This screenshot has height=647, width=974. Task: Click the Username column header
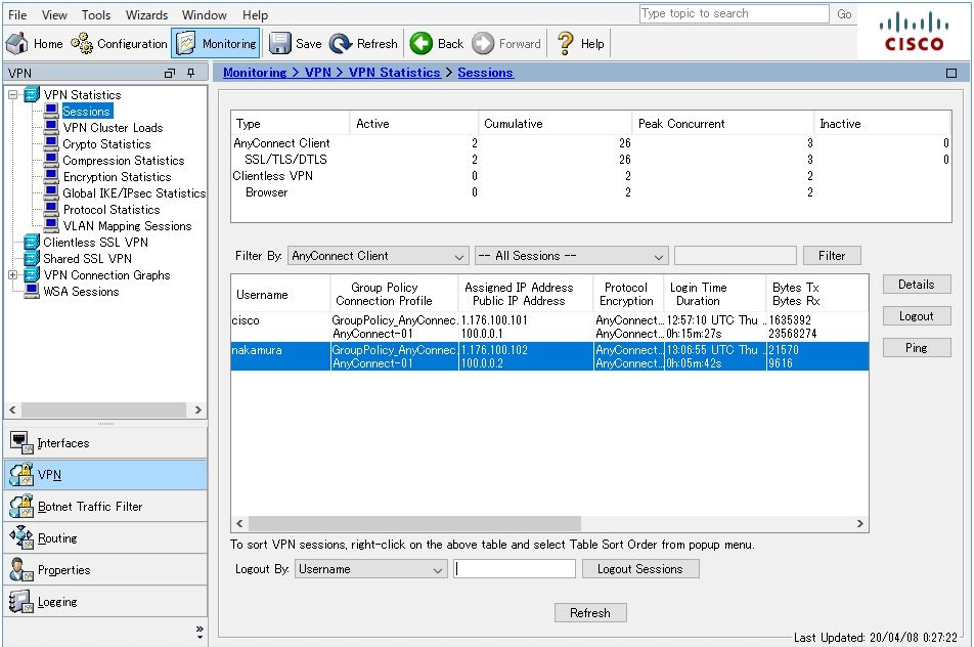pos(280,294)
